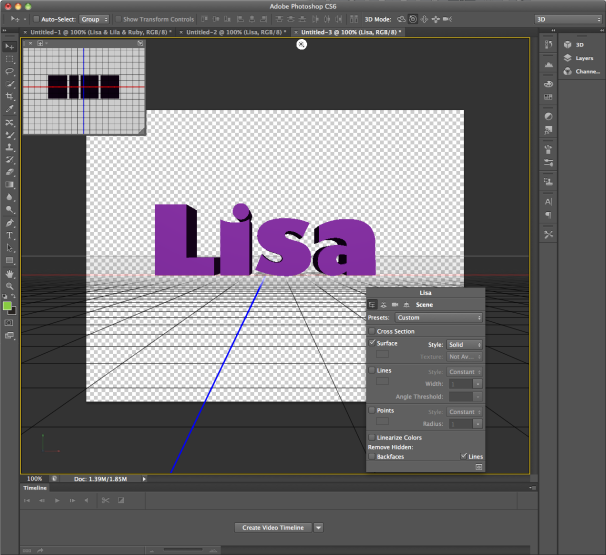Open the timeline type arrow beside Create Video Timeline

[319, 527]
